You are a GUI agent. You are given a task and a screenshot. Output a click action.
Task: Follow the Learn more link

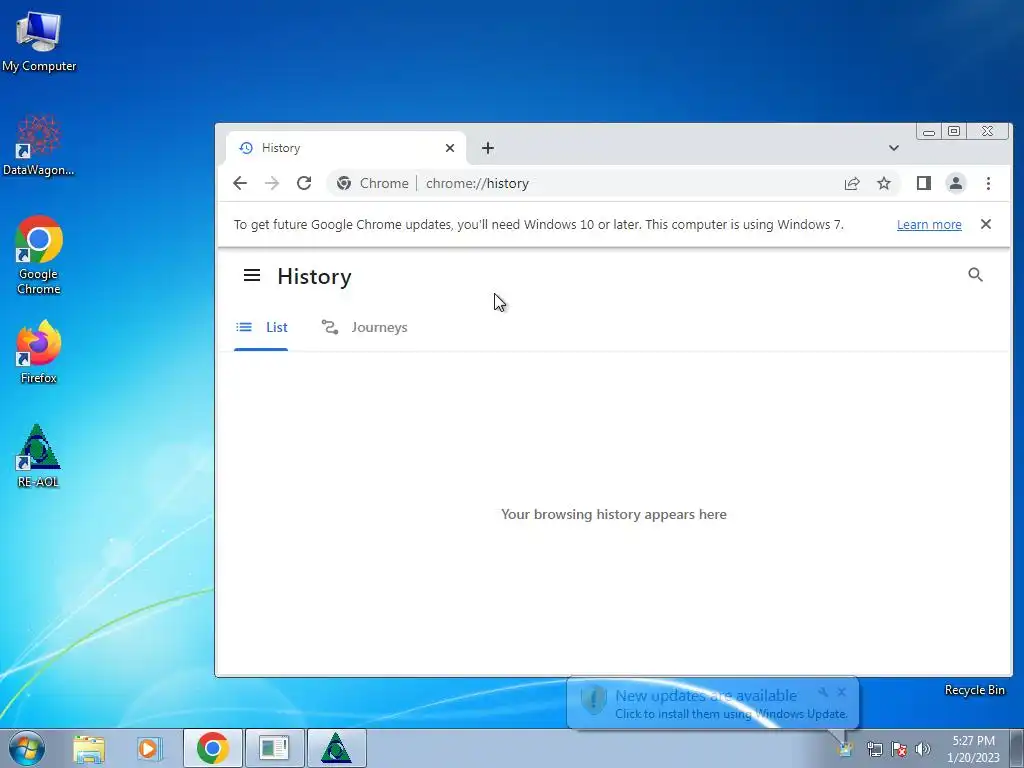point(929,225)
